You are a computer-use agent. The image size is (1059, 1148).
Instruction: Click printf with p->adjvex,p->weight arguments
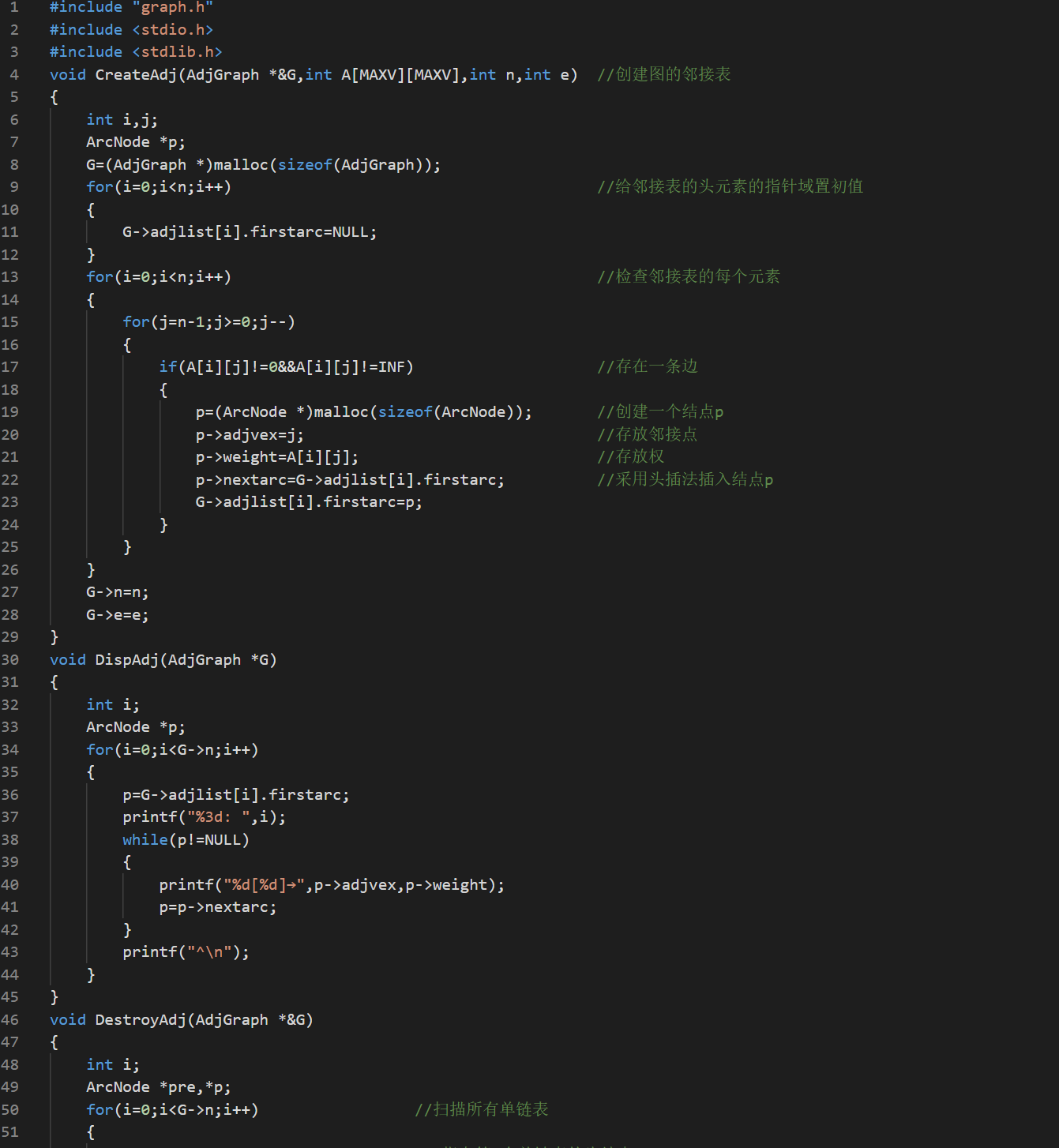(332, 884)
